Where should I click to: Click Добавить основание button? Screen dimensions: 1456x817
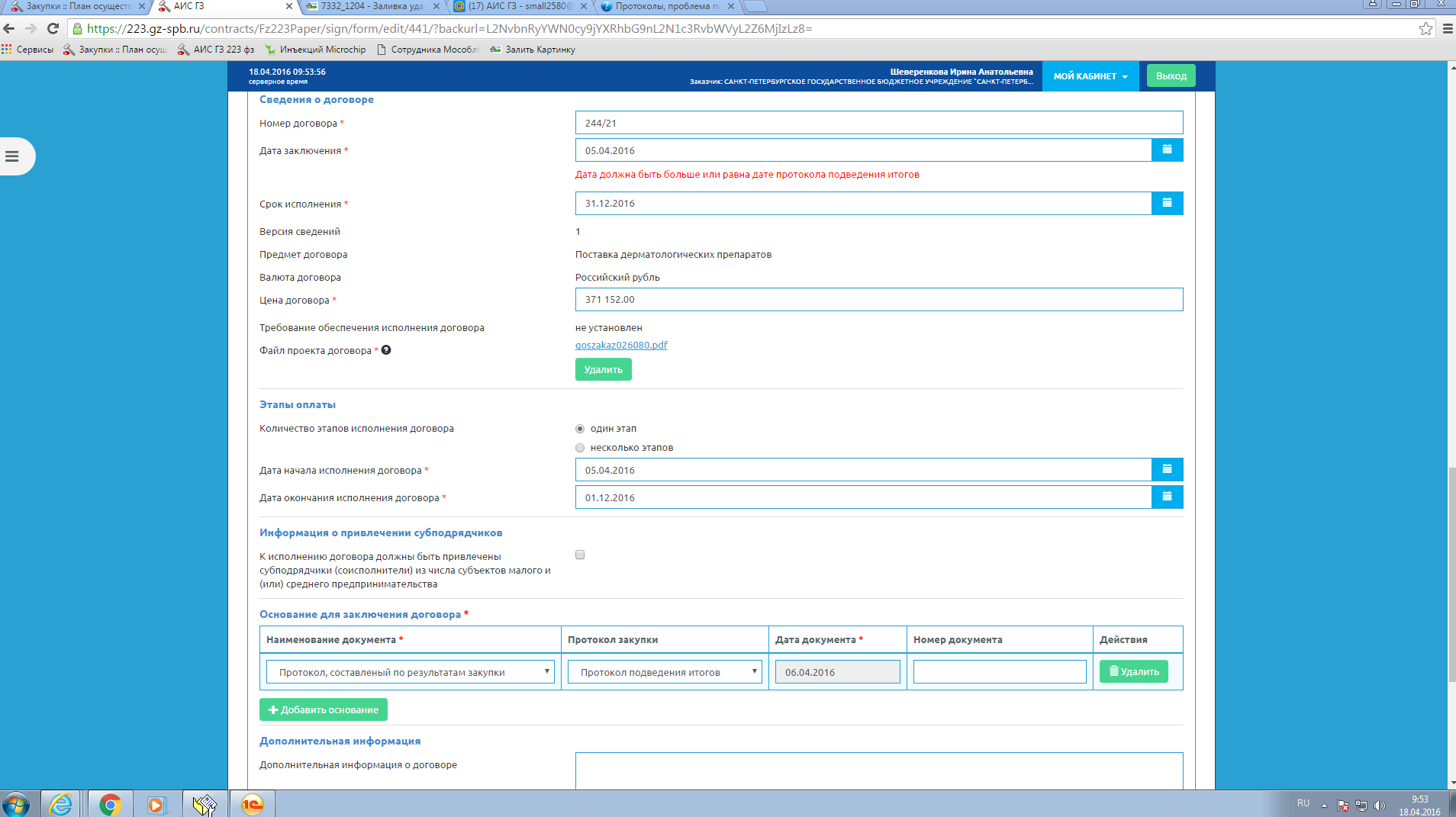[324, 709]
